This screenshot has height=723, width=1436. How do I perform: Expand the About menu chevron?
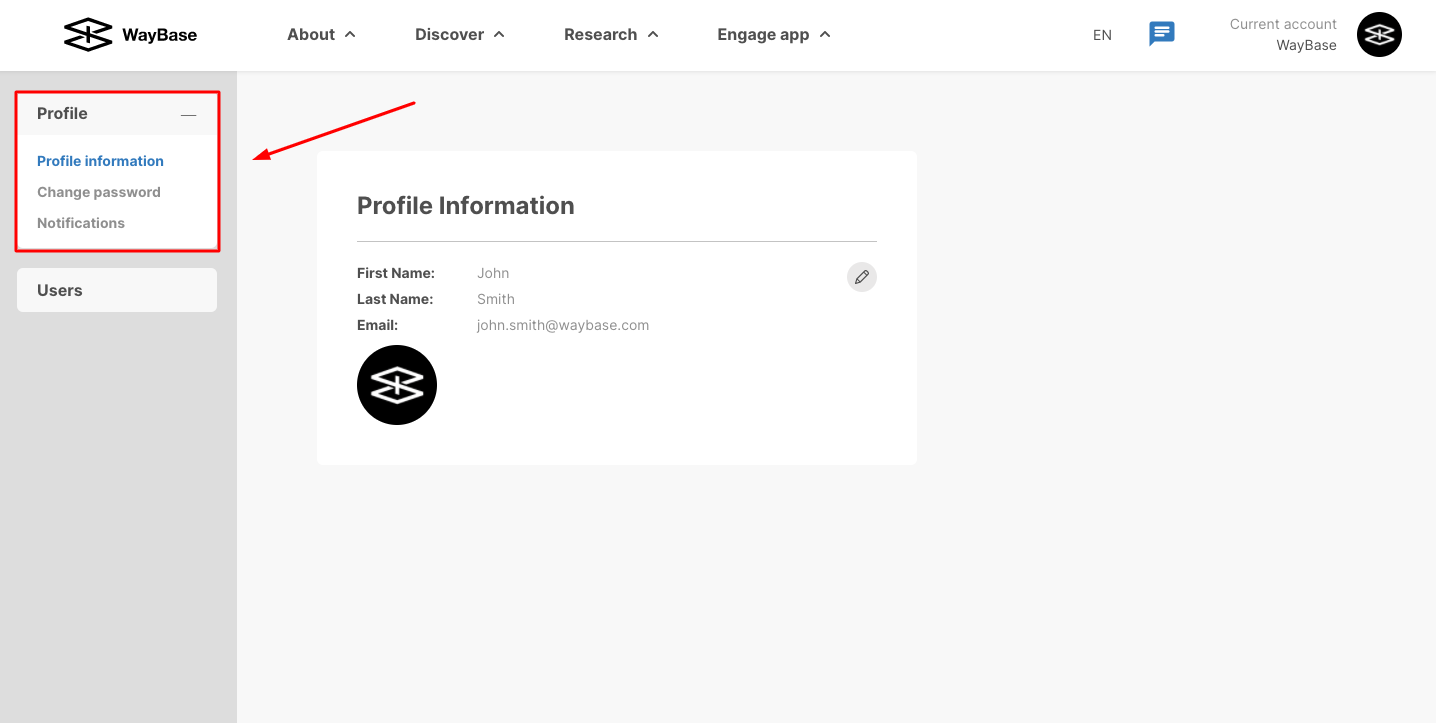click(350, 34)
